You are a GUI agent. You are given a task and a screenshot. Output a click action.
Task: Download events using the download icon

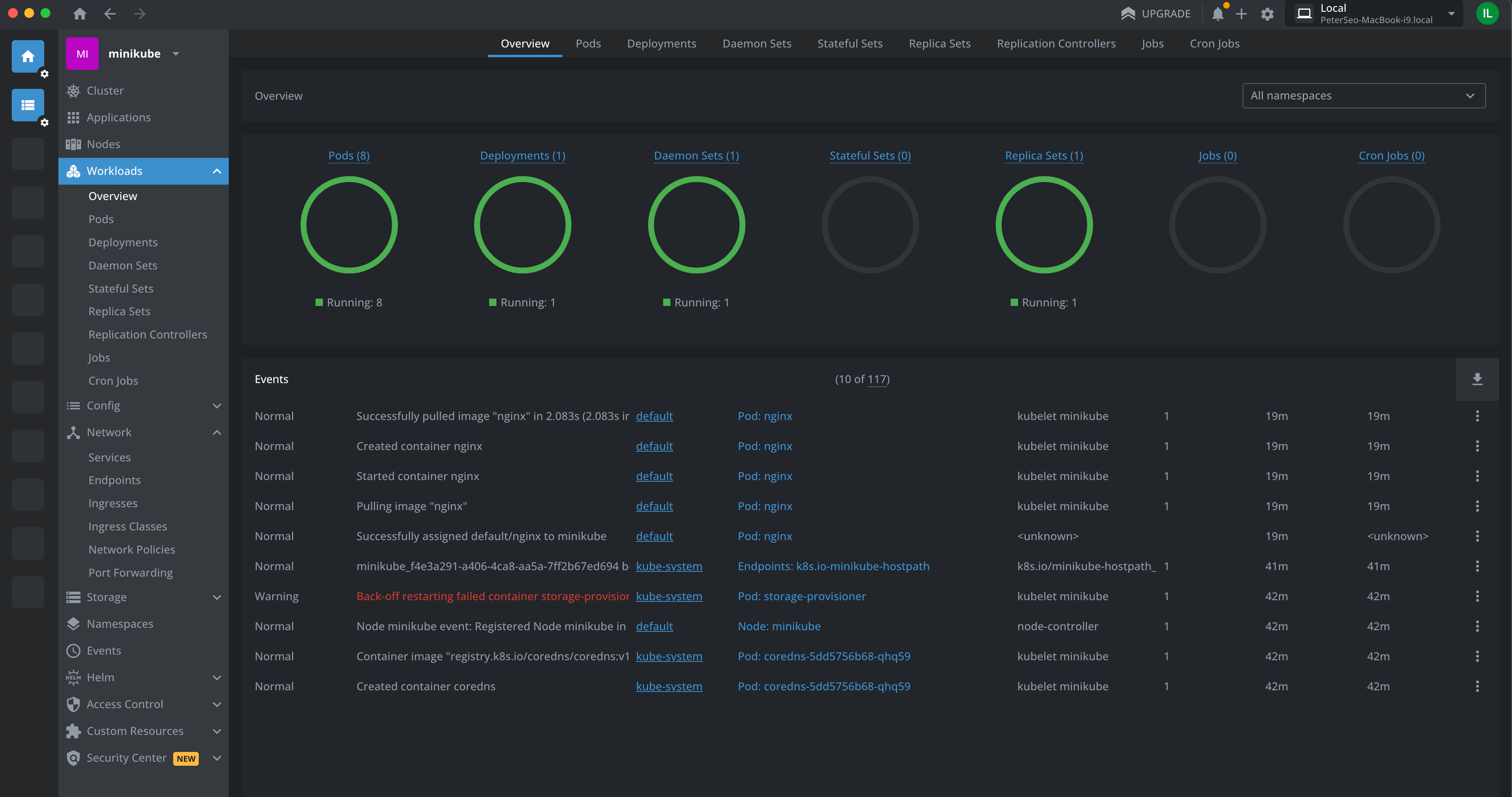pos(1477,379)
